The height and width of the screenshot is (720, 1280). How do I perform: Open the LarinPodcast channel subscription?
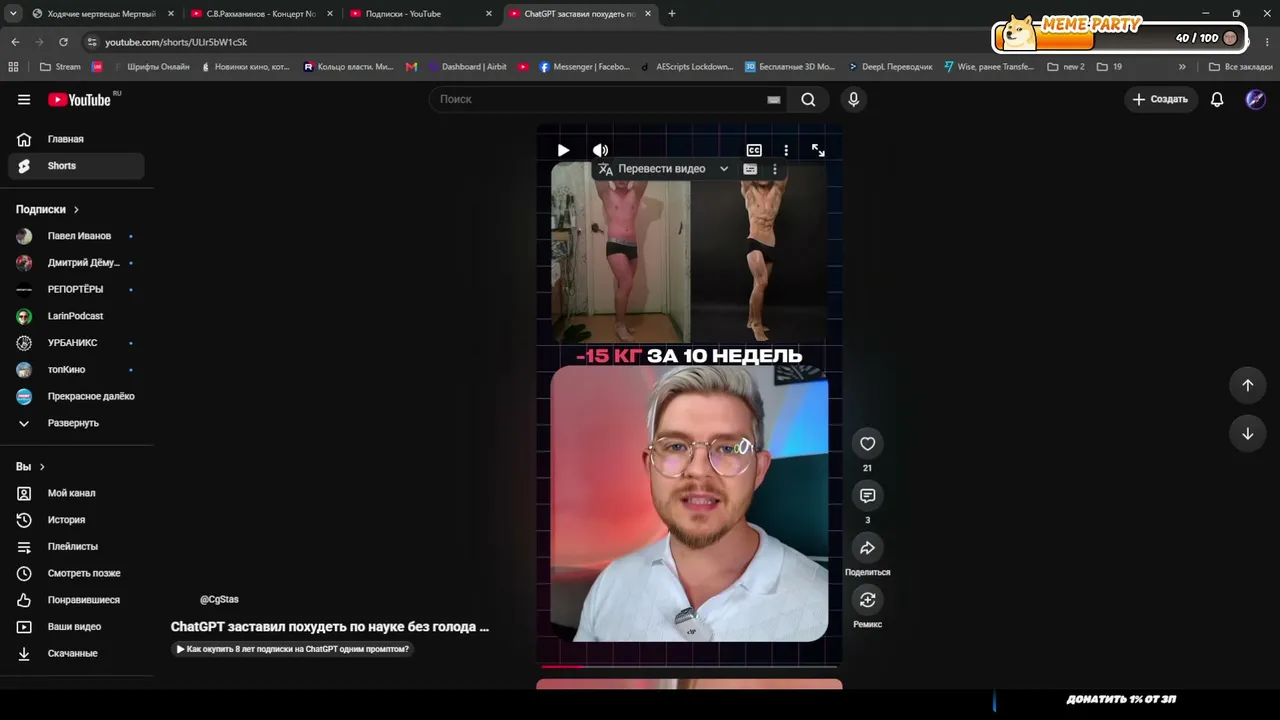(76, 316)
